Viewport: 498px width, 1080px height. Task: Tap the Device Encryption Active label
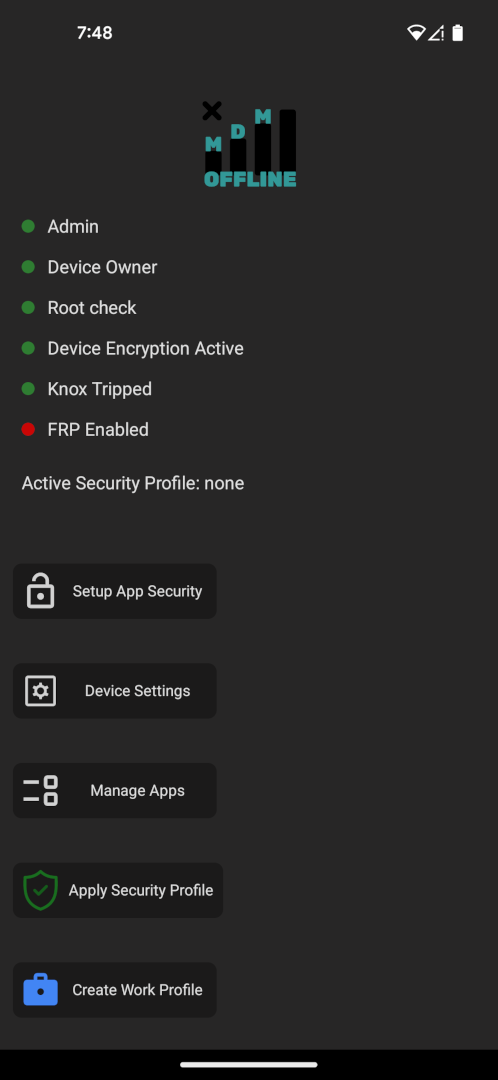[145, 349]
